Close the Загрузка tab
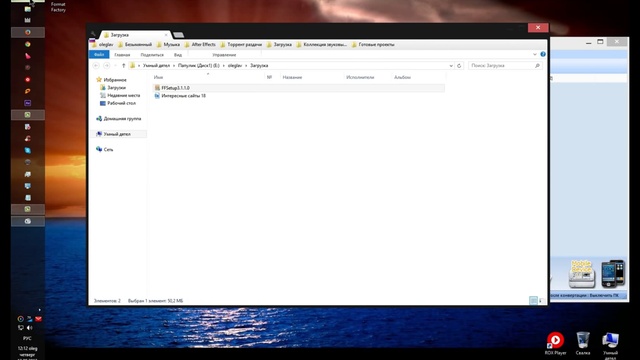Screen dimensions: 640x360 [166, 35]
